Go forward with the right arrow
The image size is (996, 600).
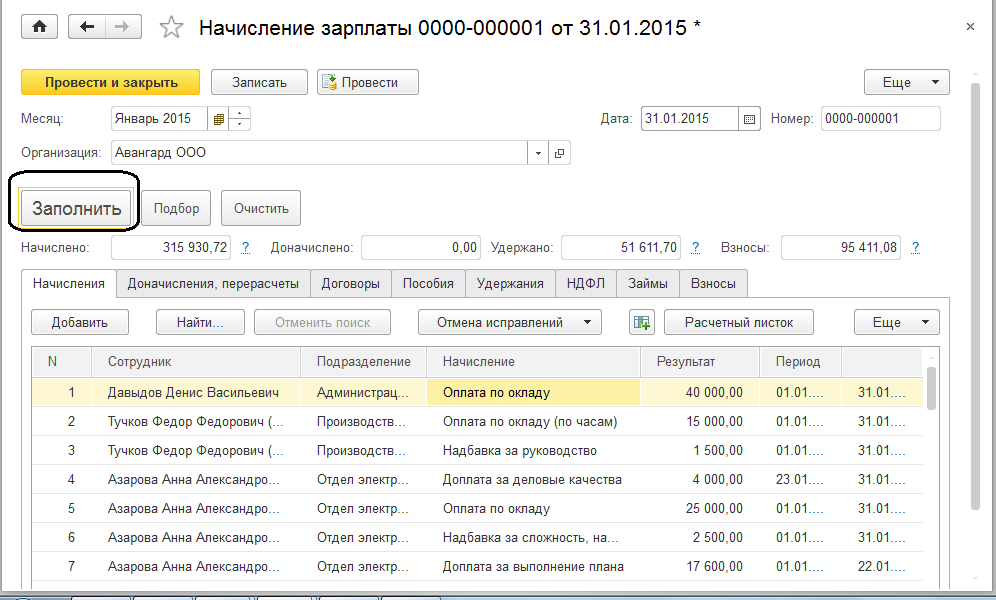pos(124,27)
